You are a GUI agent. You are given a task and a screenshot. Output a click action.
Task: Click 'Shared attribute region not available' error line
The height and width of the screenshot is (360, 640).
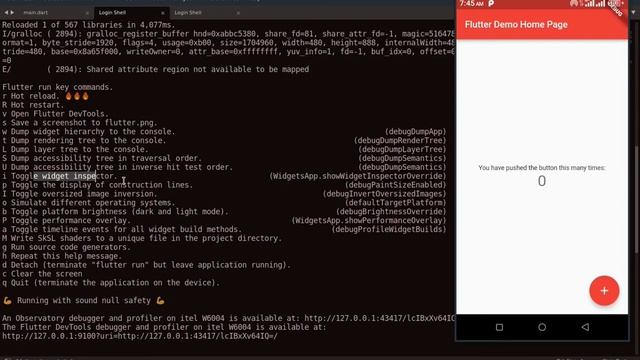(x=156, y=69)
